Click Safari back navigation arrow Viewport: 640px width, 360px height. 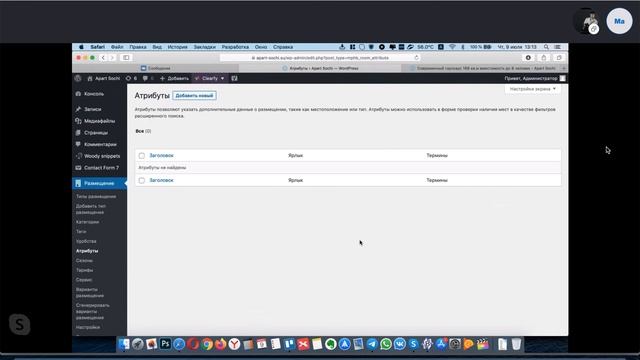pos(103,58)
